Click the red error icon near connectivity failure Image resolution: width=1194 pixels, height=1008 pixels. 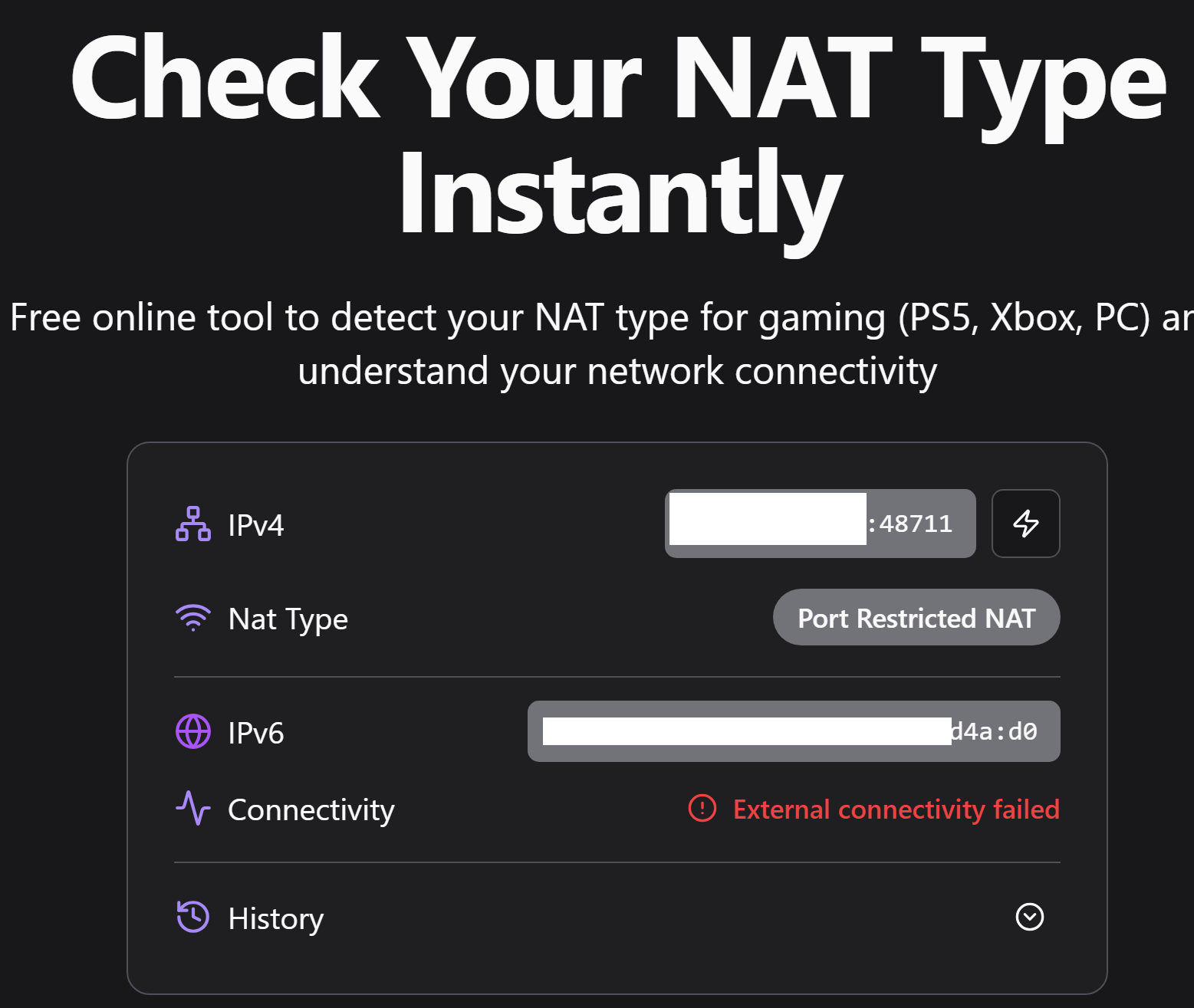coord(702,809)
